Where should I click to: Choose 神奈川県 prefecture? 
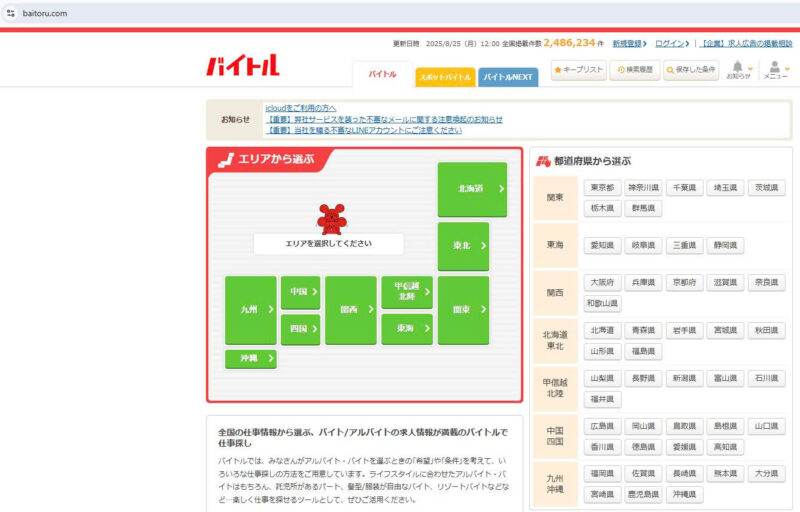[643, 188]
